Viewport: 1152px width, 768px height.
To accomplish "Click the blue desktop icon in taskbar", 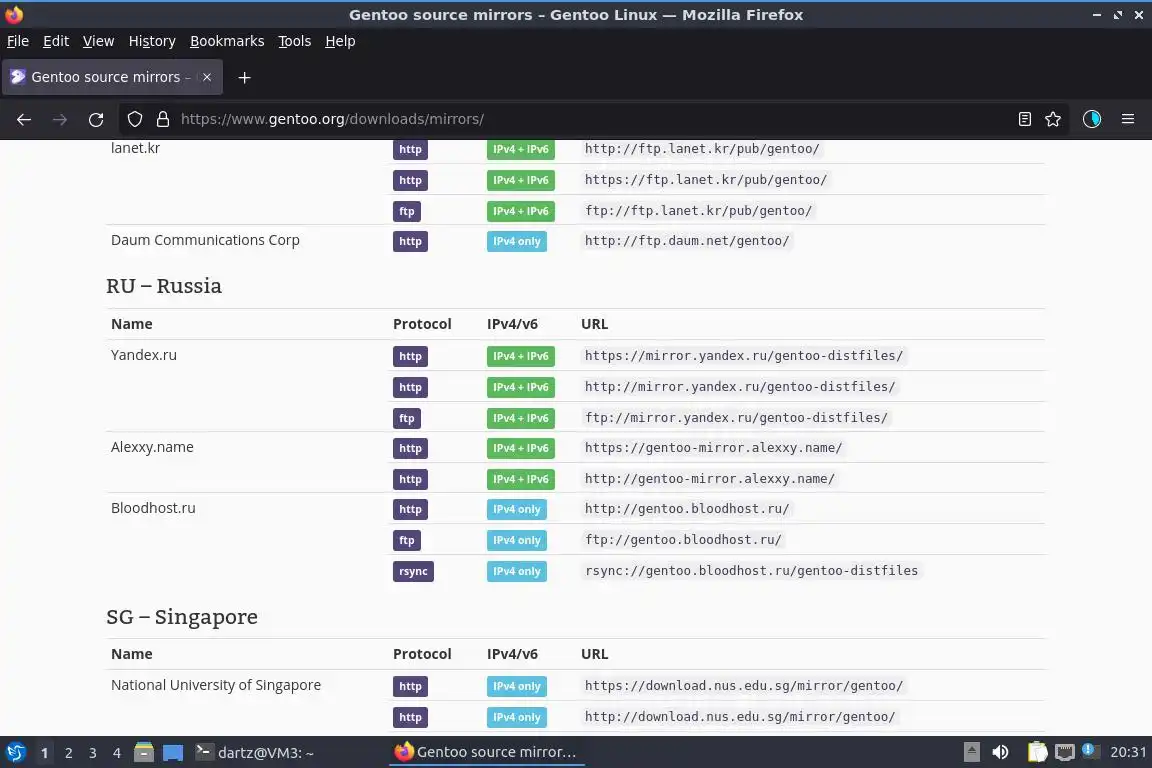I will (x=173, y=753).
